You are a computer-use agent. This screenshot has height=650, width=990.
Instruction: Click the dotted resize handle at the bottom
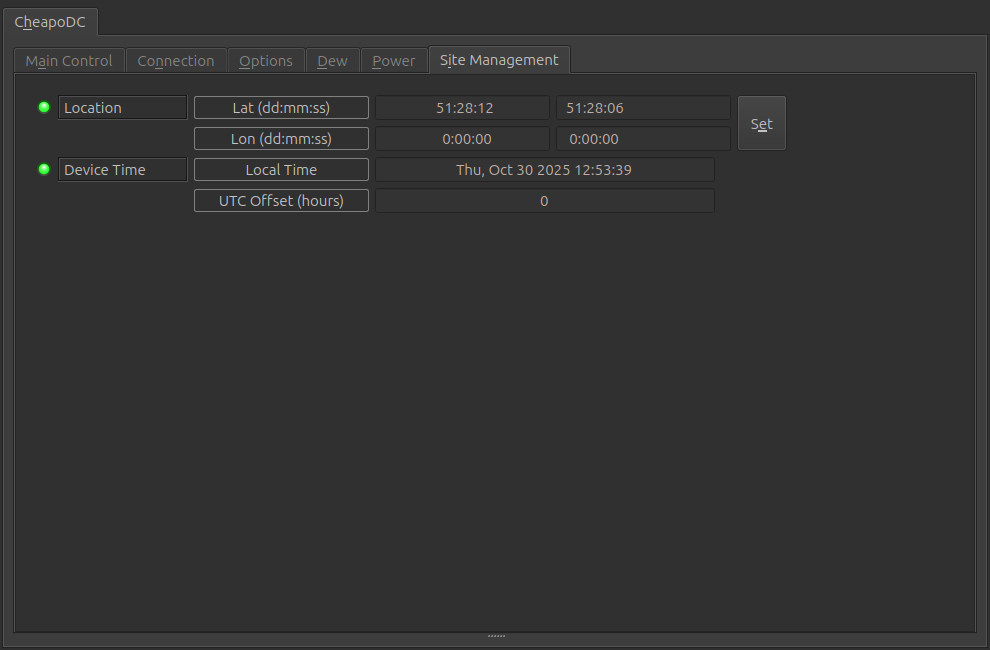(x=496, y=636)
